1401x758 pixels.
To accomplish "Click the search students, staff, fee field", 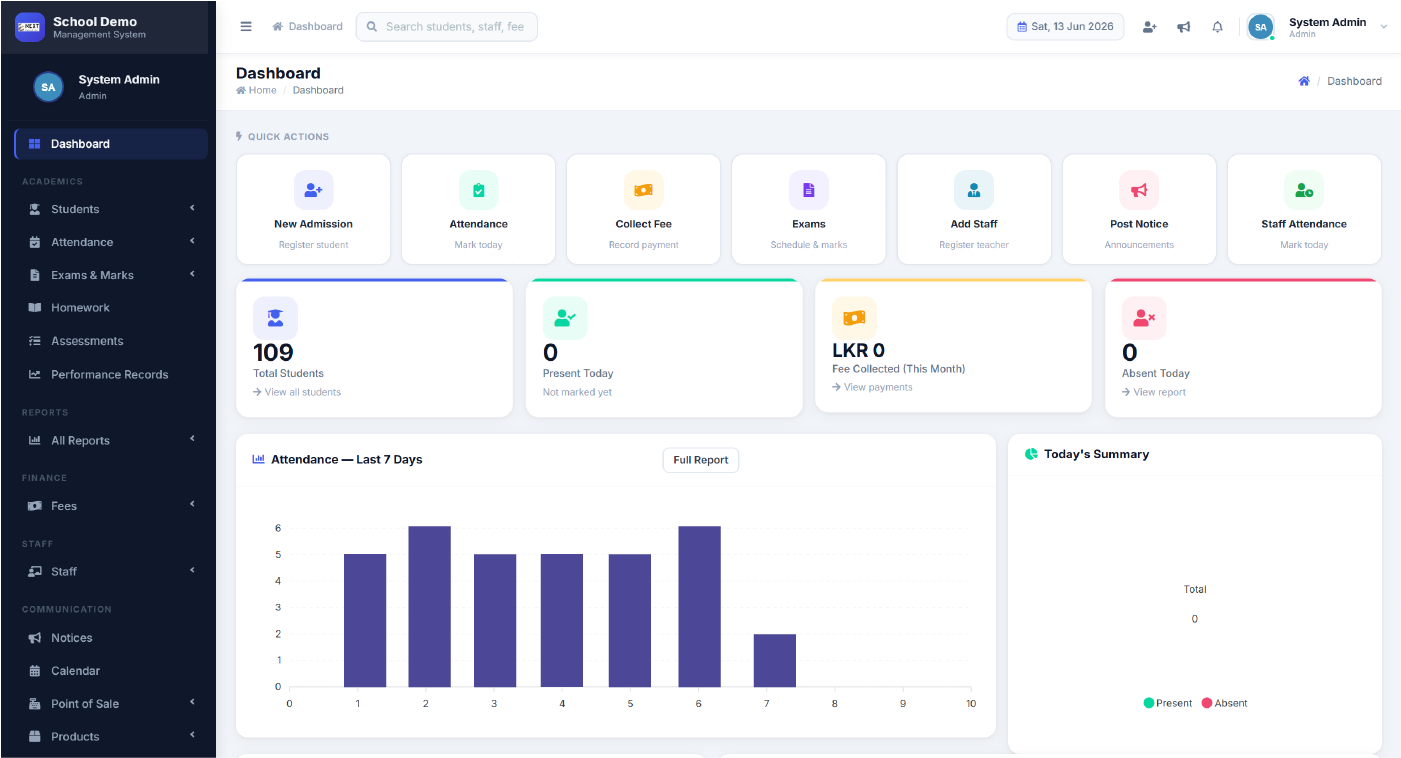I will click(447, 27).
